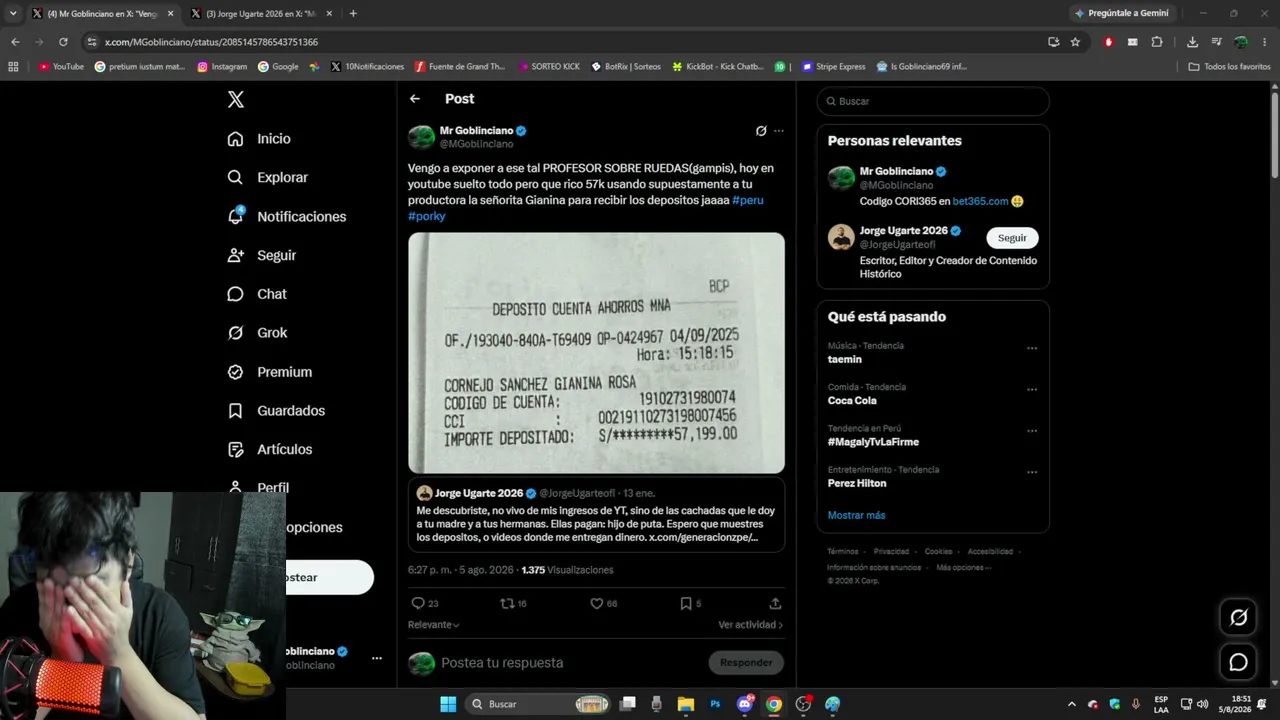The width and height of the screenshot is (1280, 720).
Task: Open the Seguir people icon
Action: [235, 255]
